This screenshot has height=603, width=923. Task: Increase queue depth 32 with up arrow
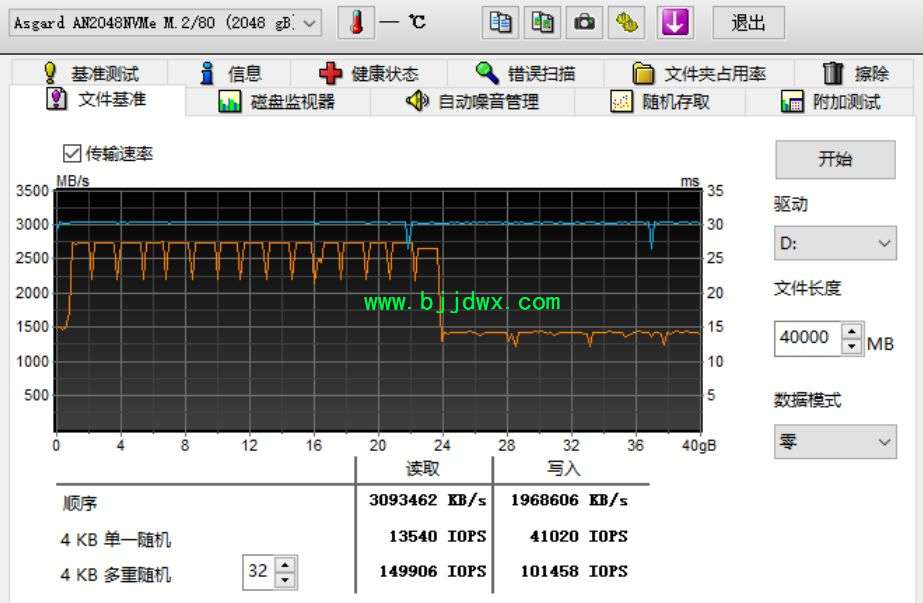coord(285,565)
